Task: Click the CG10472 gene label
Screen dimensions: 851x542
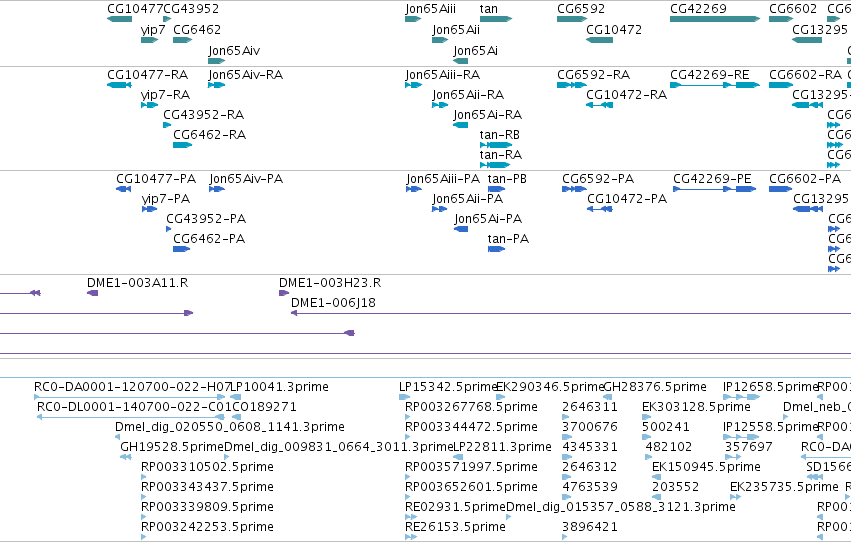Action: point(614,29)
